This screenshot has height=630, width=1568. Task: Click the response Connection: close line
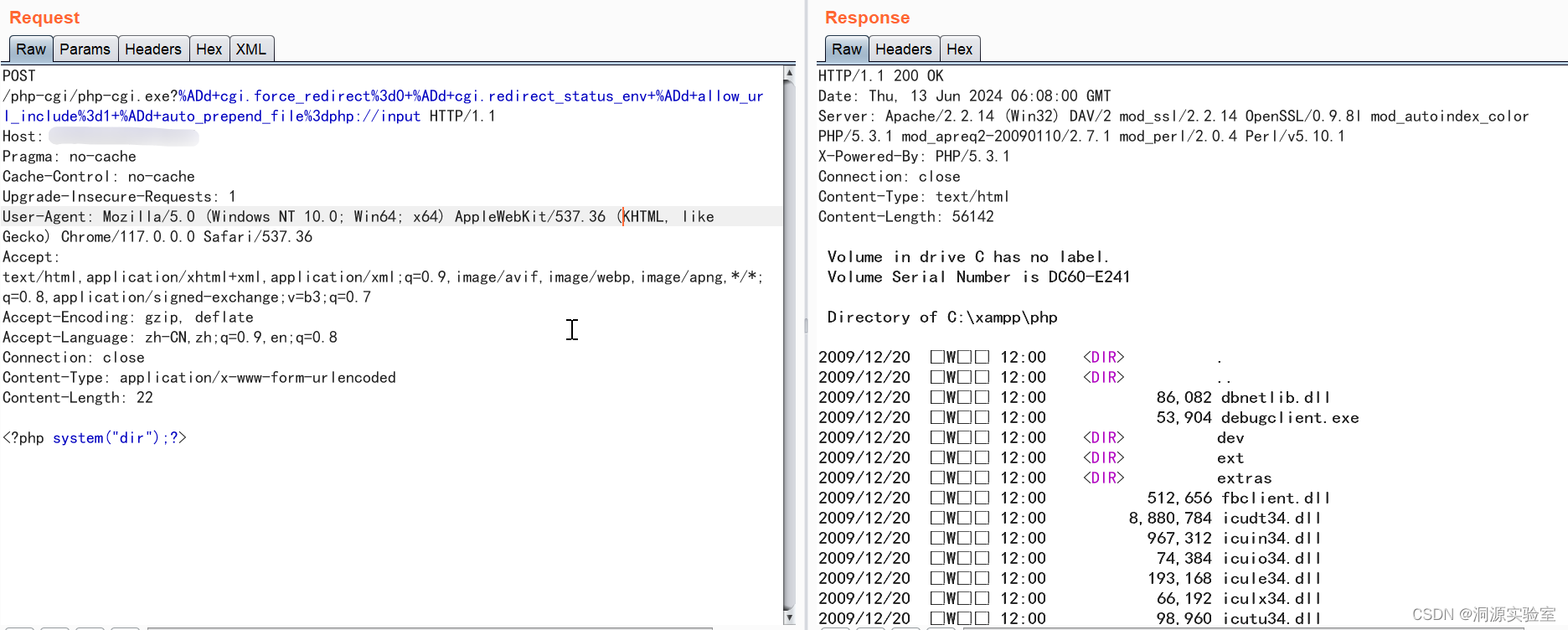pos(890,177)
